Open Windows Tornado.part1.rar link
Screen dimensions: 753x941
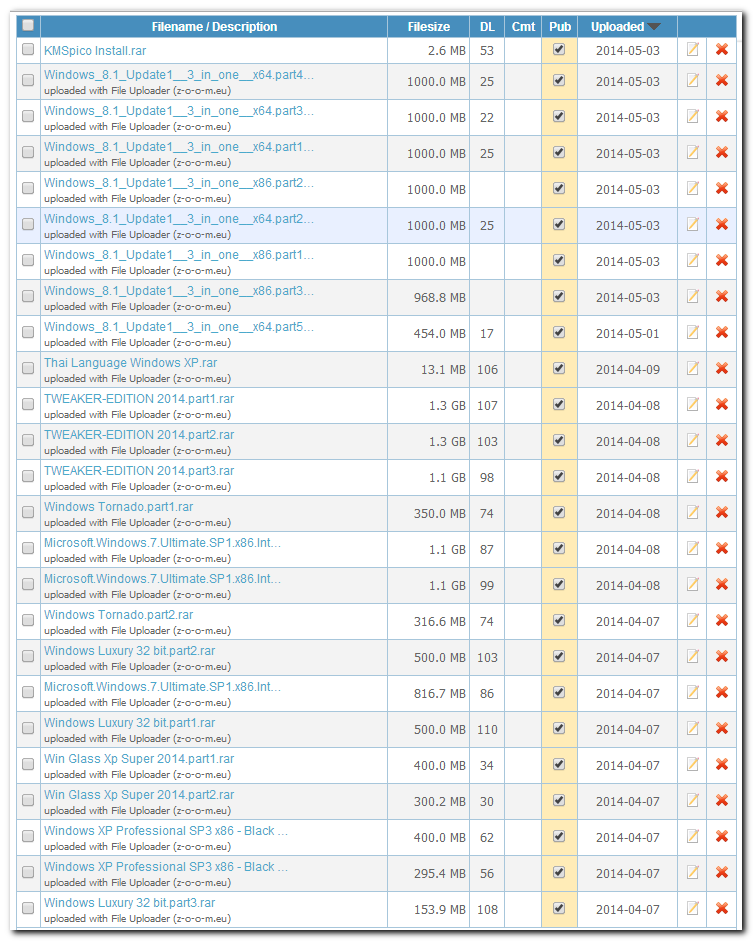tap(118, 507)
